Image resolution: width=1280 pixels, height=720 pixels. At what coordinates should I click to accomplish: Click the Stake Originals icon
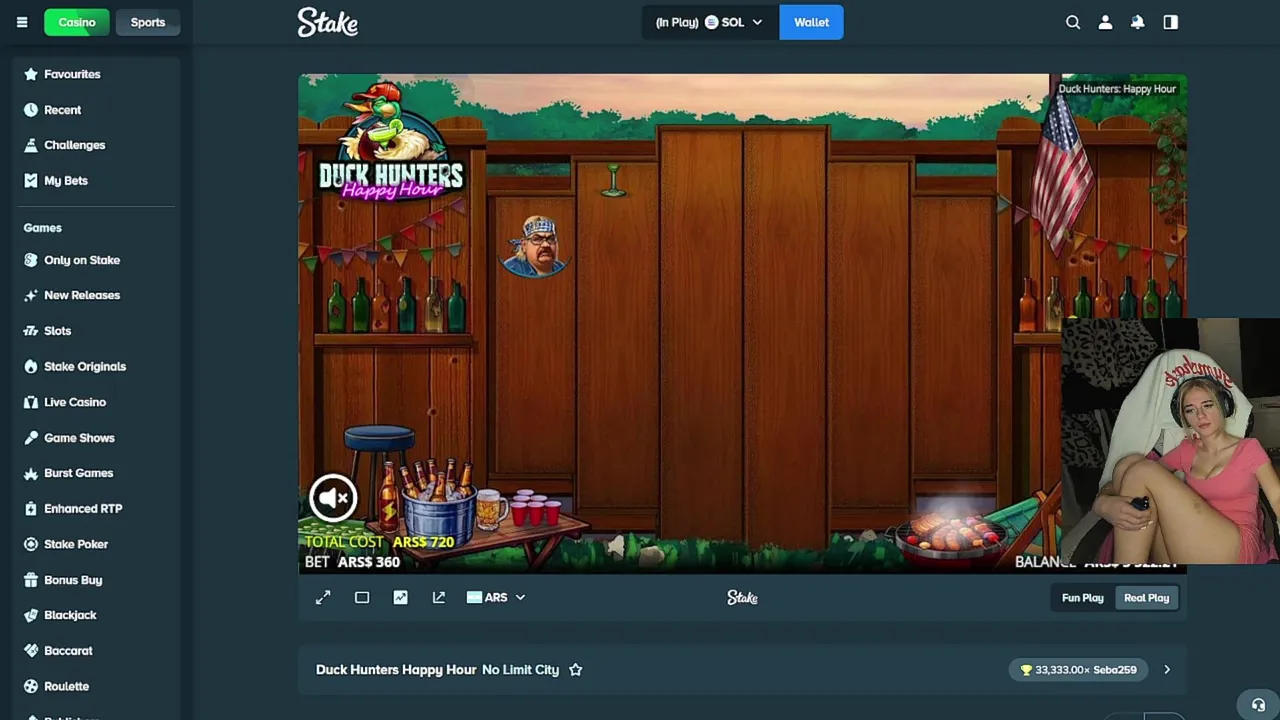pos(31,366)
